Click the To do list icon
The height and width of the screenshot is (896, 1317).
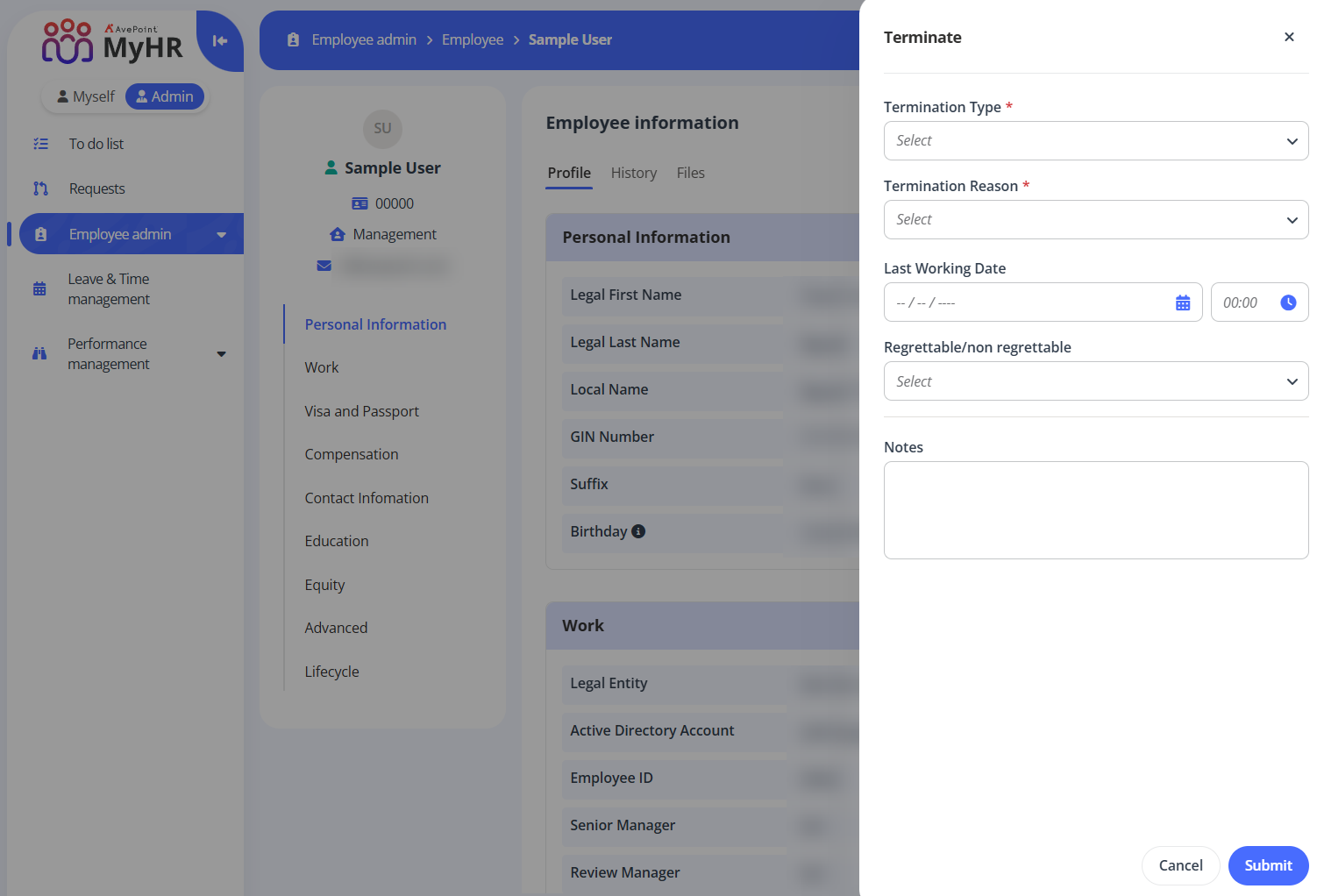[40, 144]
